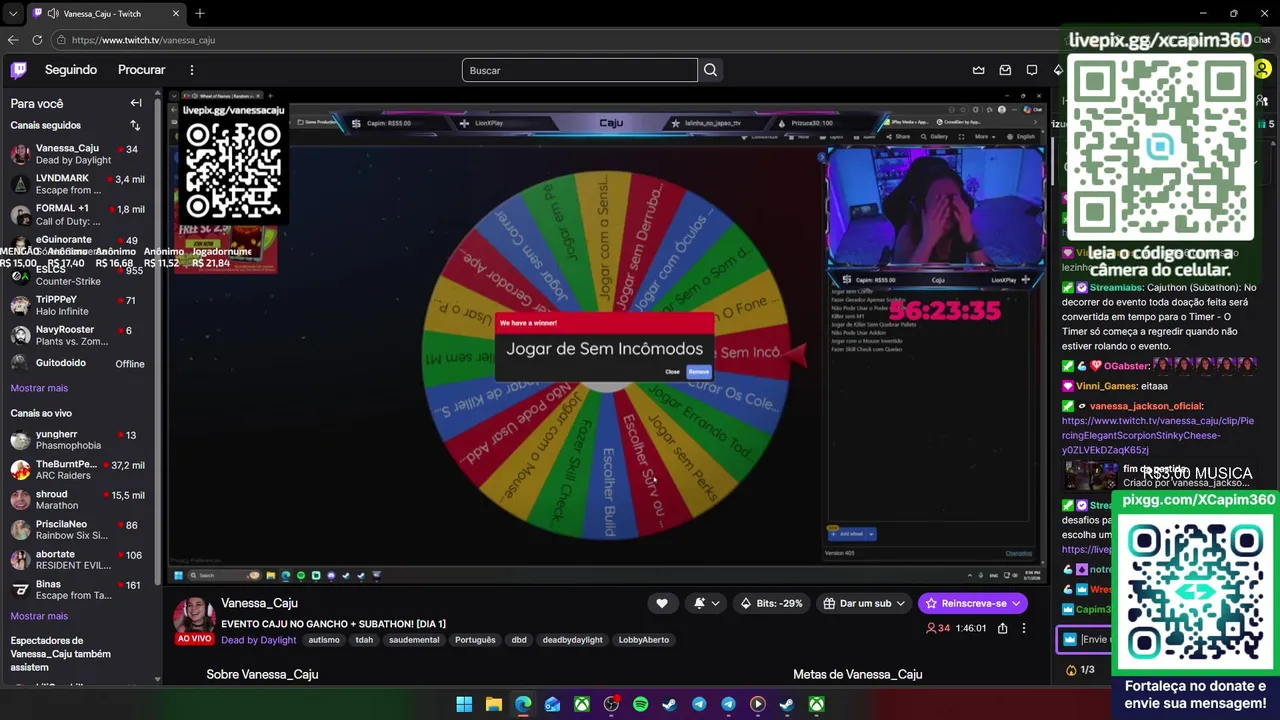Viewport: 1280px width, 720px height.
Task: Open Spotify from the taskbar
Action: pos(640,704)
